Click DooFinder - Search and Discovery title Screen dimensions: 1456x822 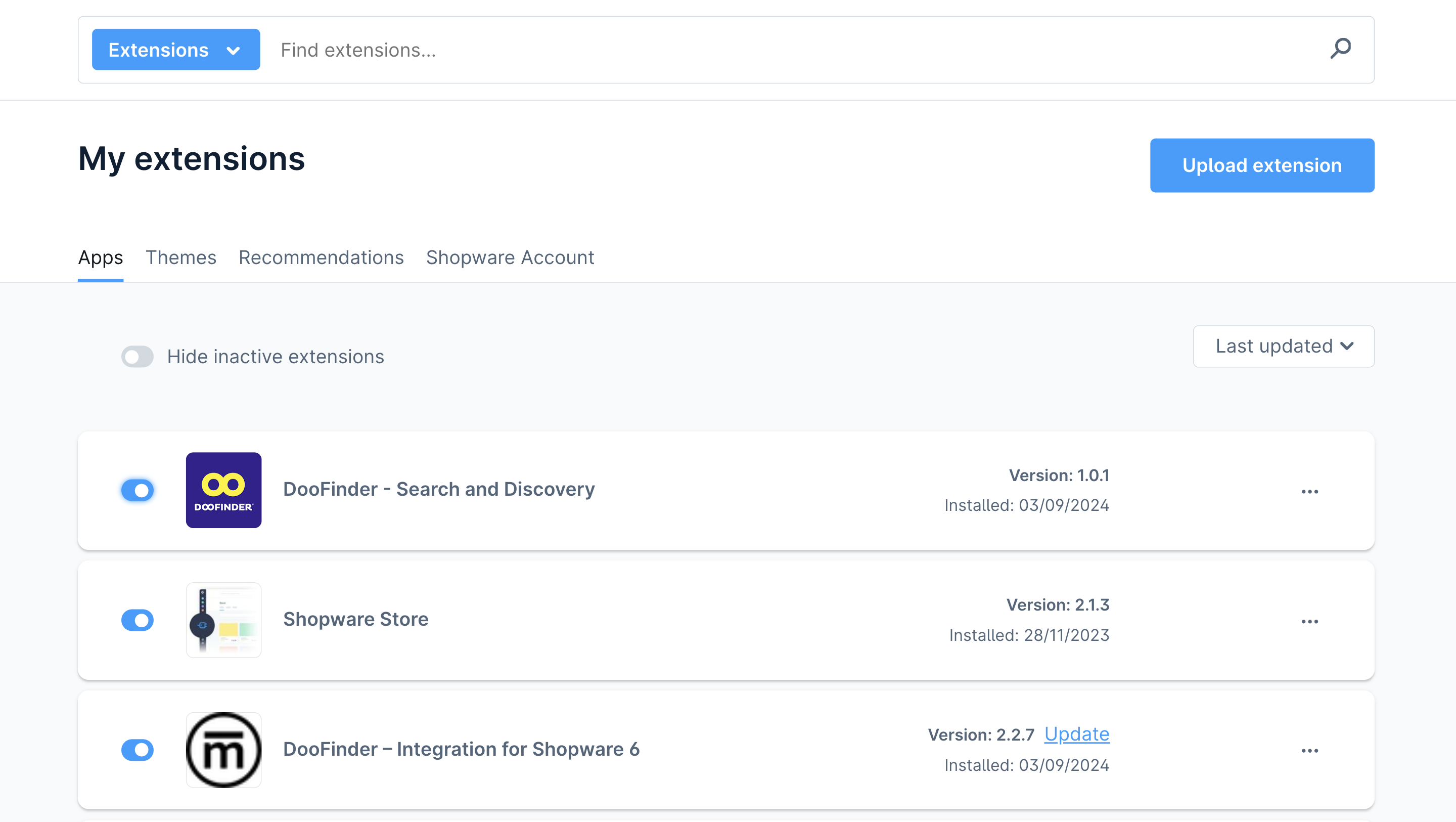click(x=439, y=489)
